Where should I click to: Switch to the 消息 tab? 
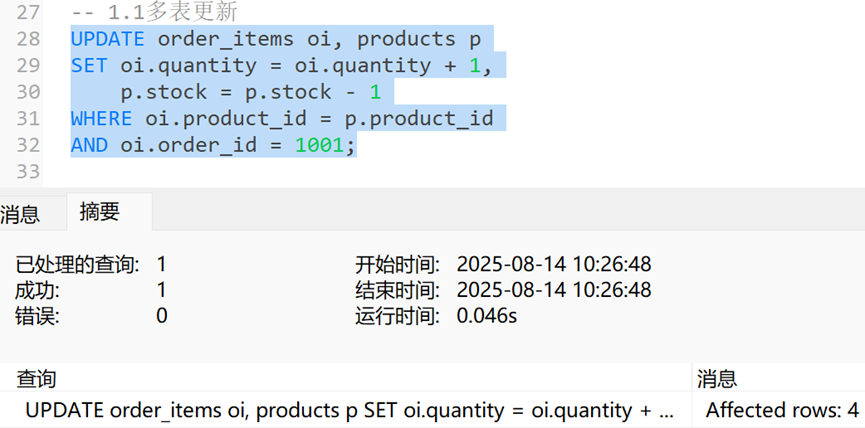[x=20, y=213]
